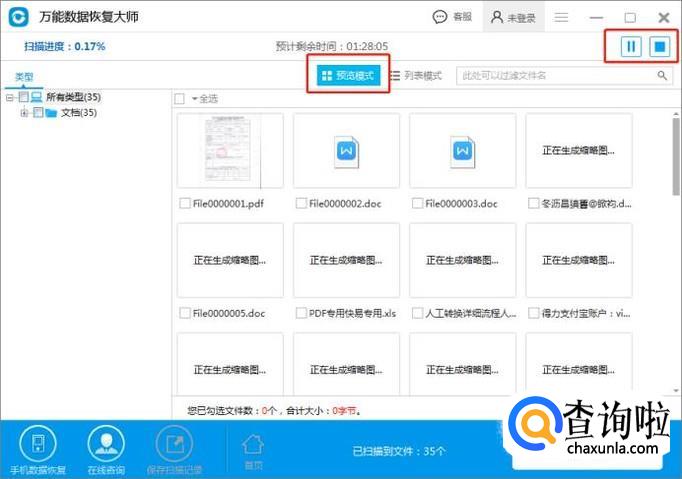The image size is (682, 479).
Task: Click the File0000003.doc document icon
Action: tap(462, 152)
